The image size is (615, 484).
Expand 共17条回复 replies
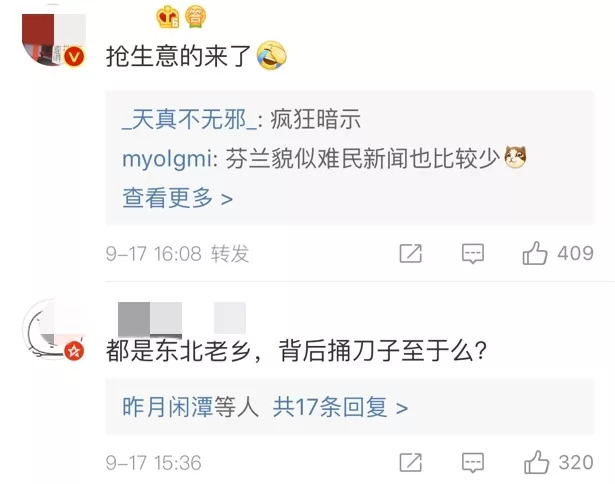(340, 407)
